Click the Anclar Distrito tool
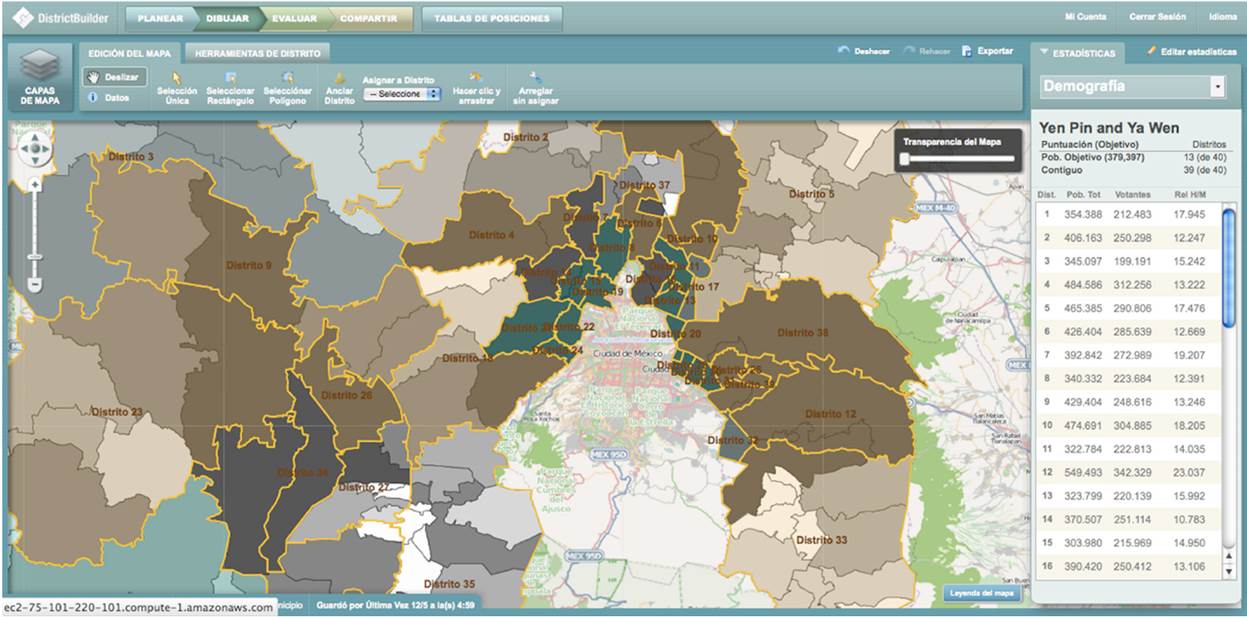1247x617 pixels. pyautogui.click(x=340, y=89)
